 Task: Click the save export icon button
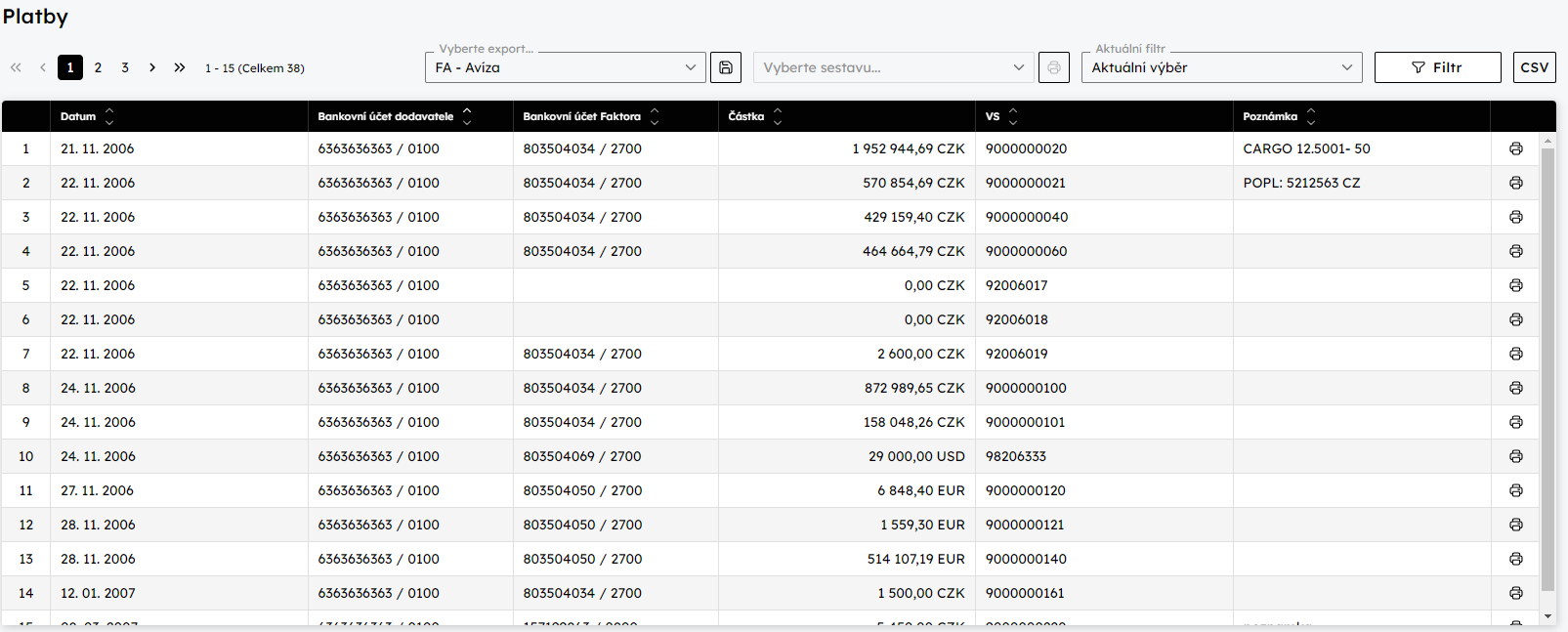click(x=726, y=67)
